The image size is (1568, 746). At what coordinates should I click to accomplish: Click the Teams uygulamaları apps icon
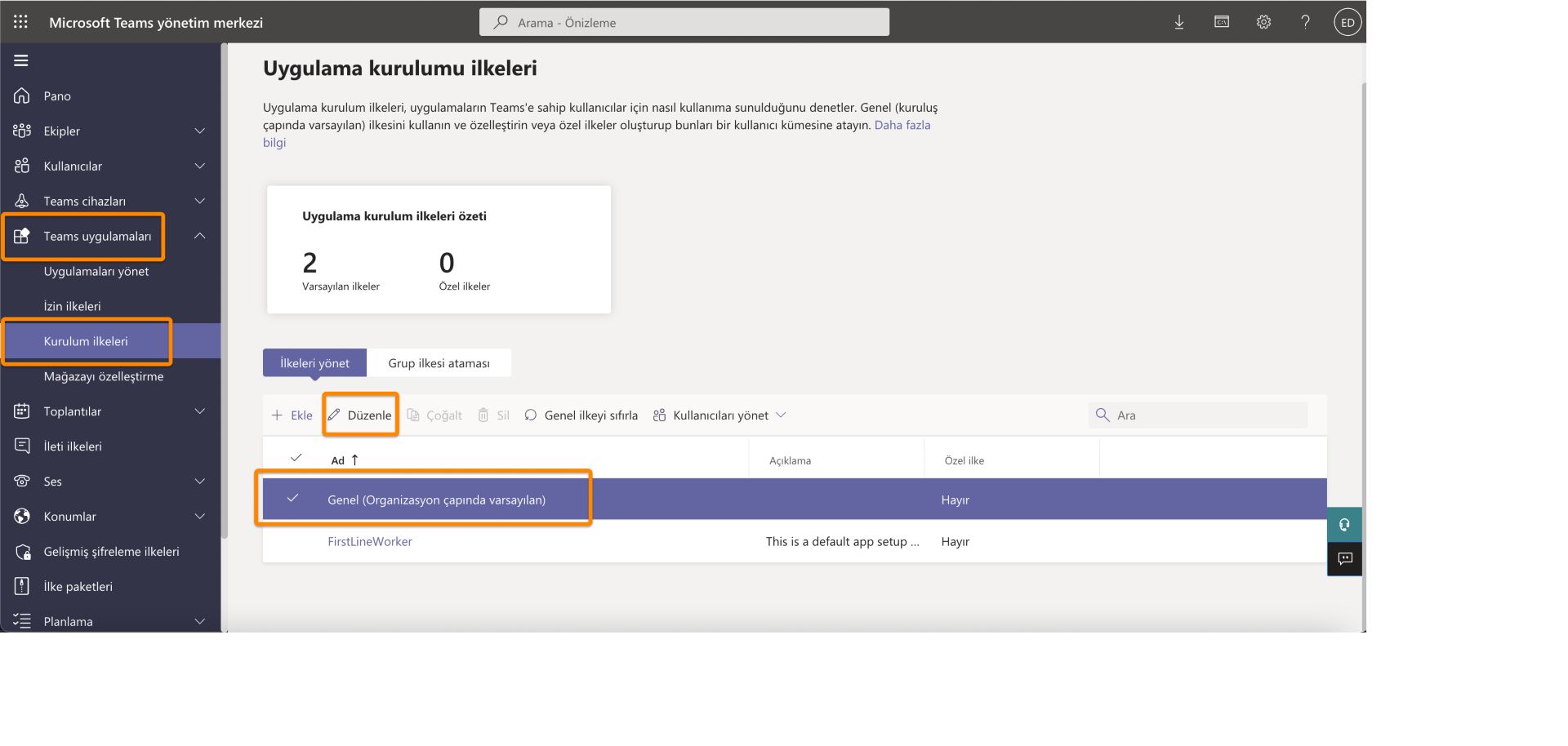click(22, 236)
